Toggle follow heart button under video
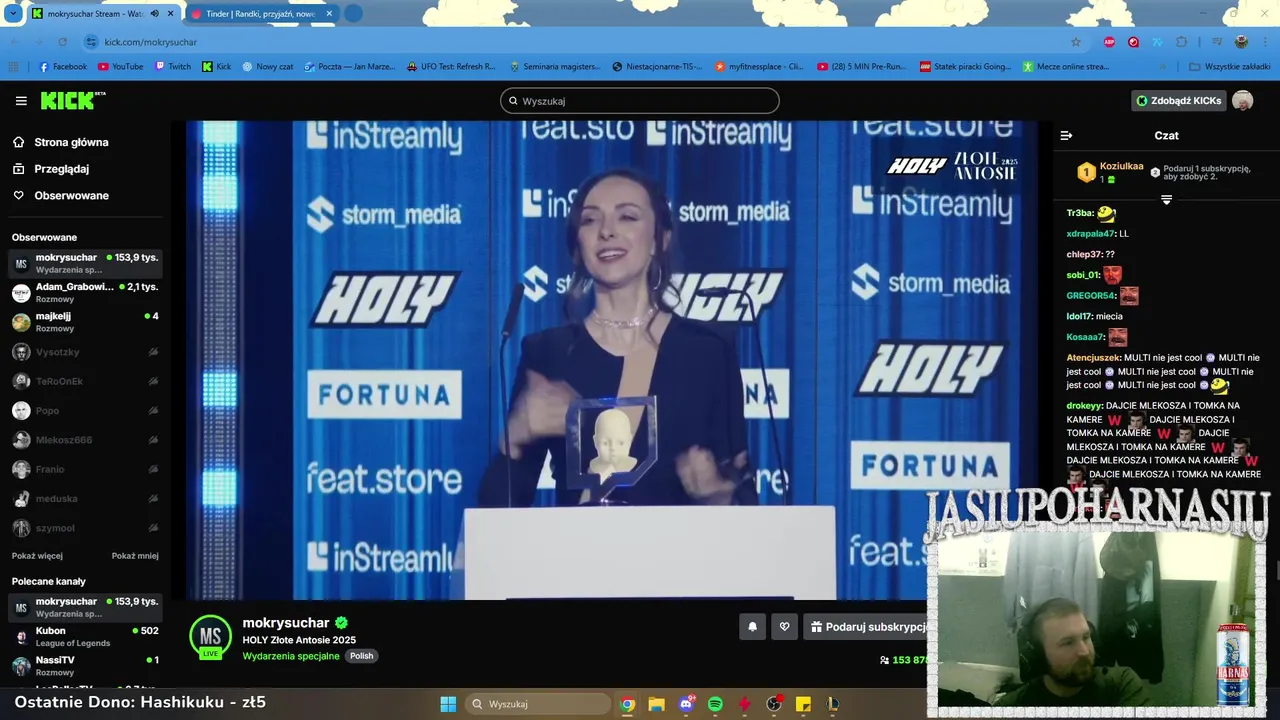 click(x=784, y=627)
